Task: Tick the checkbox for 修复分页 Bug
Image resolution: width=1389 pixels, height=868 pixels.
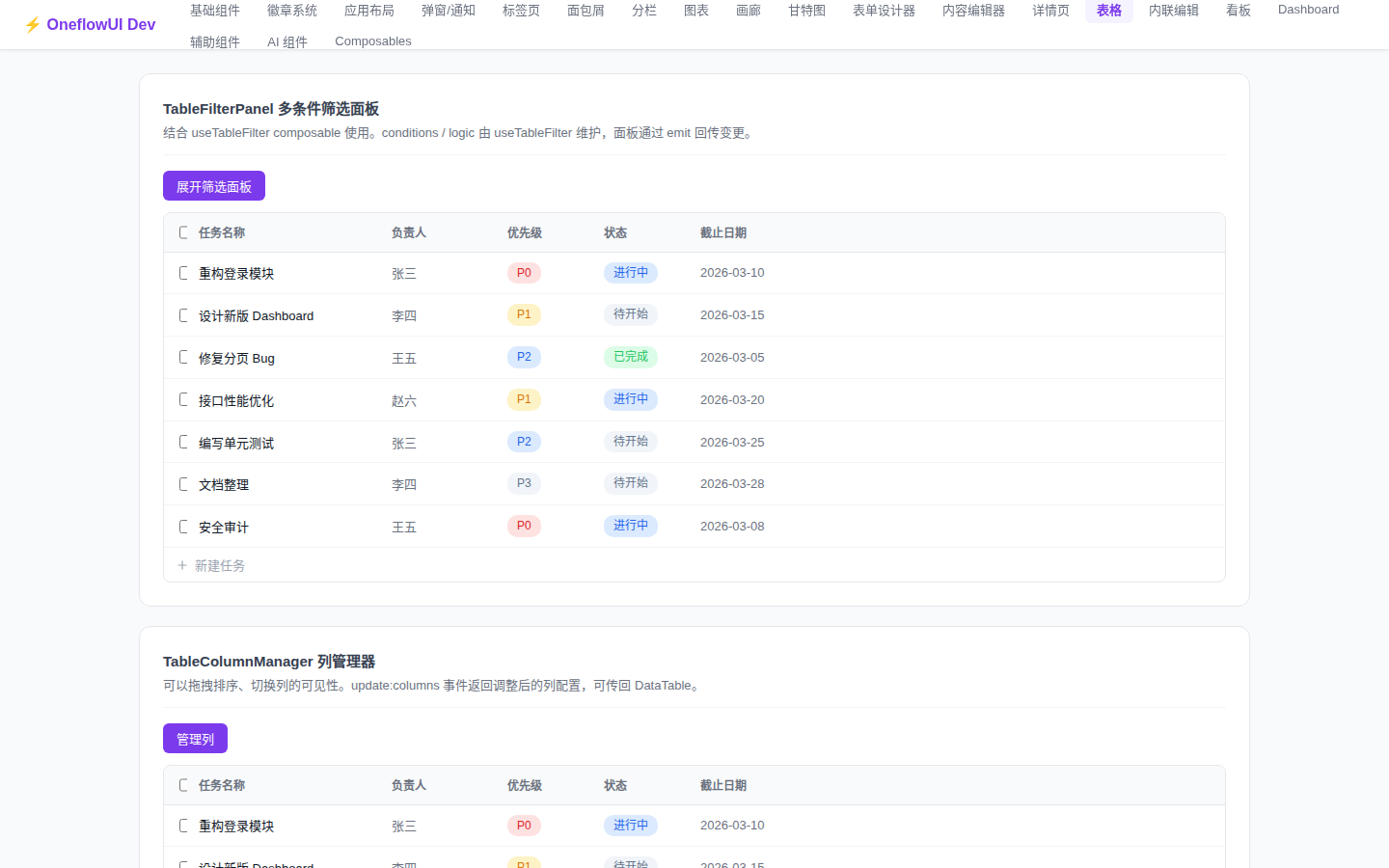Action: (x=183, y=357)
